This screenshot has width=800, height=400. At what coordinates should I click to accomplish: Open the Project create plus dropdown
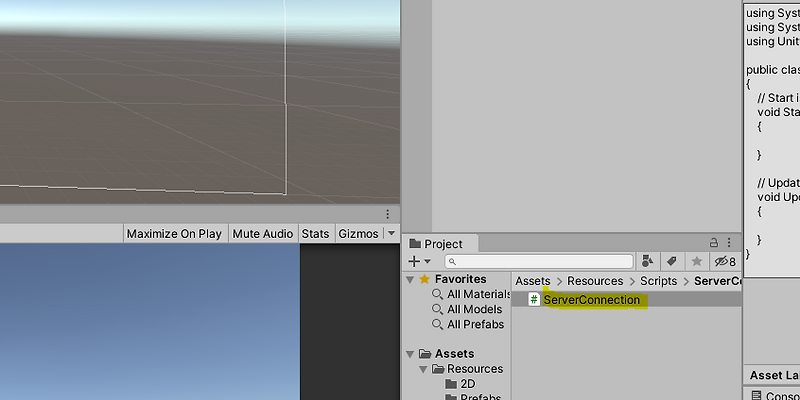pyautogui.click(x=419, y=262)
